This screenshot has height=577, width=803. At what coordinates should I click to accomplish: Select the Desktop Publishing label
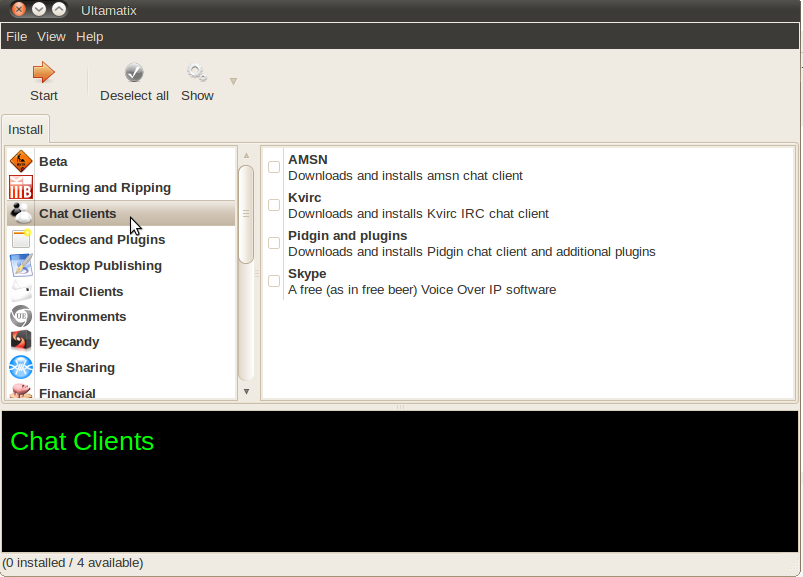point(100,266)
